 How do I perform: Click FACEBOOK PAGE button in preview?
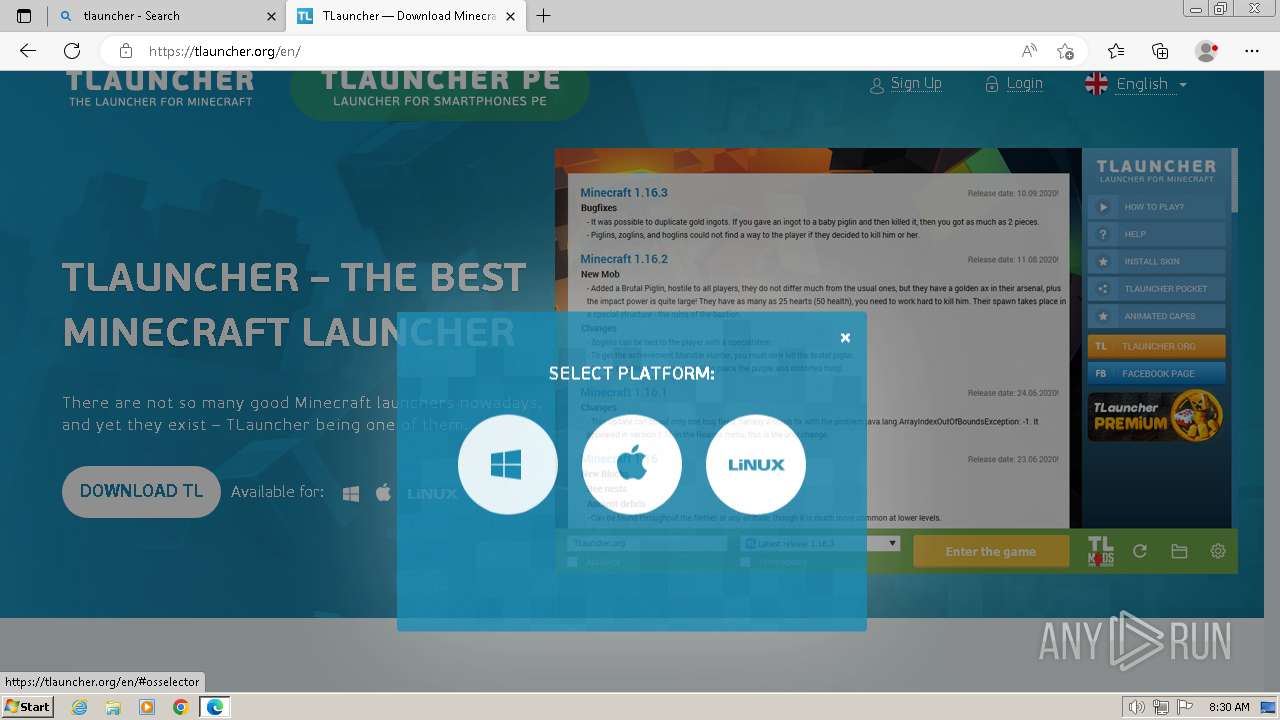pos(1156,373)
